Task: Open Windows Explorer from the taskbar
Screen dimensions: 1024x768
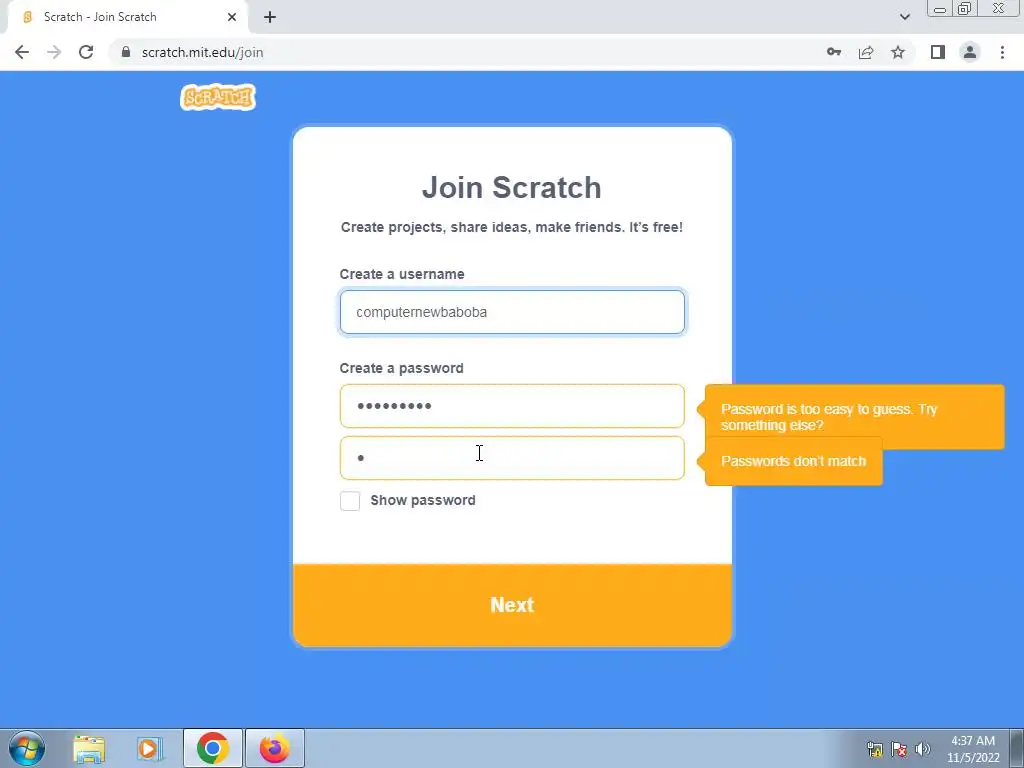Action: [x=89, y=748]
